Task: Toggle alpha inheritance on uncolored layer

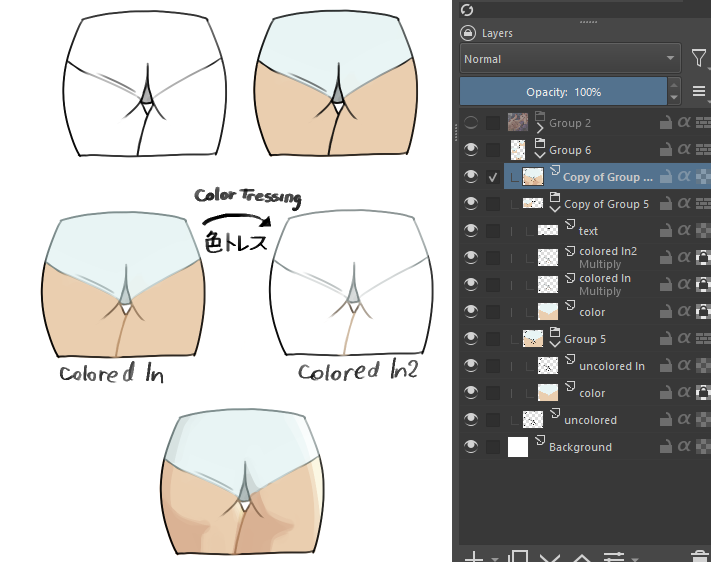Action: coord(684,419)
